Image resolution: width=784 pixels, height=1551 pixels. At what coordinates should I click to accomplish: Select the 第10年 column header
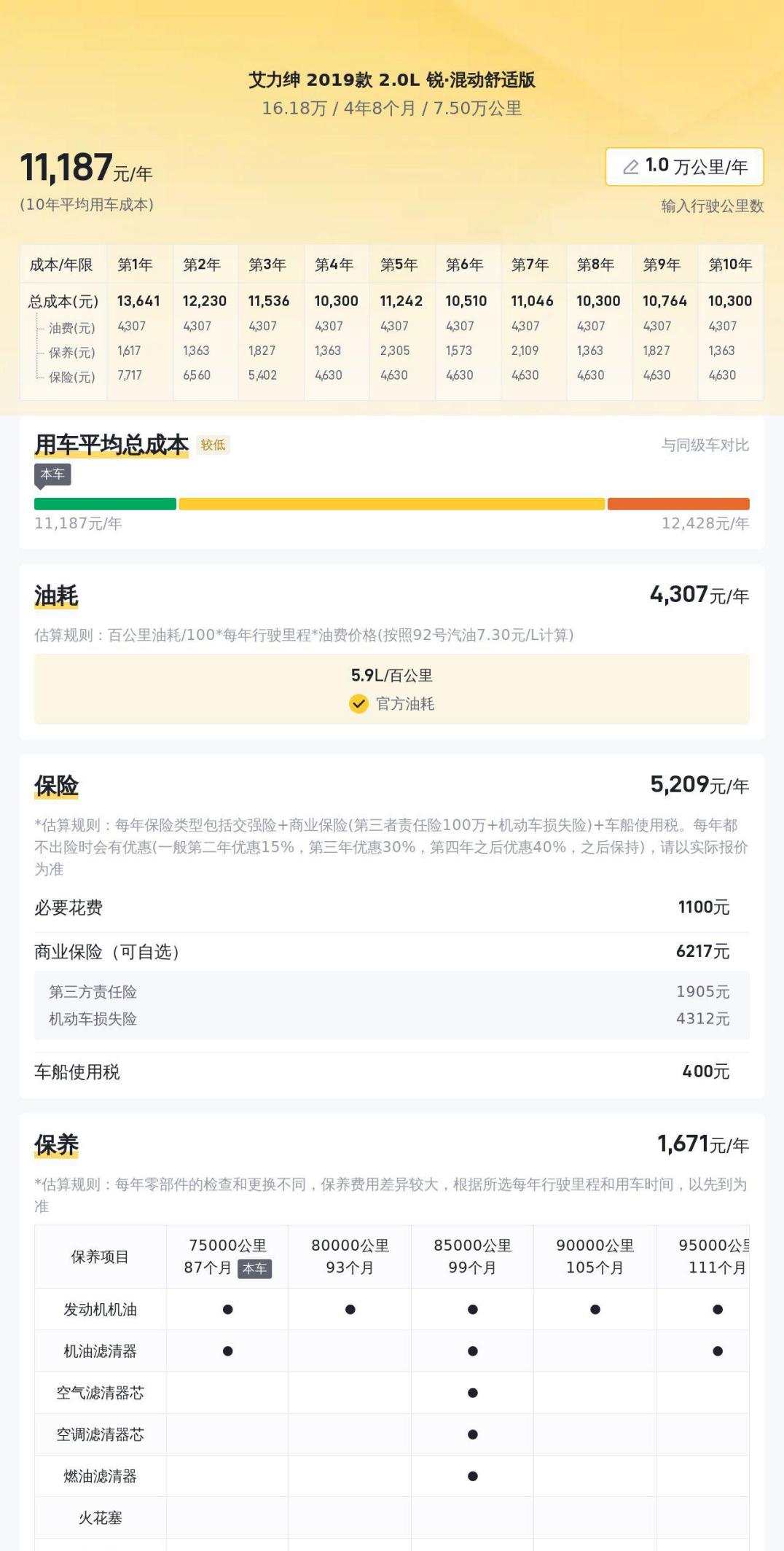tap(730, 265)
